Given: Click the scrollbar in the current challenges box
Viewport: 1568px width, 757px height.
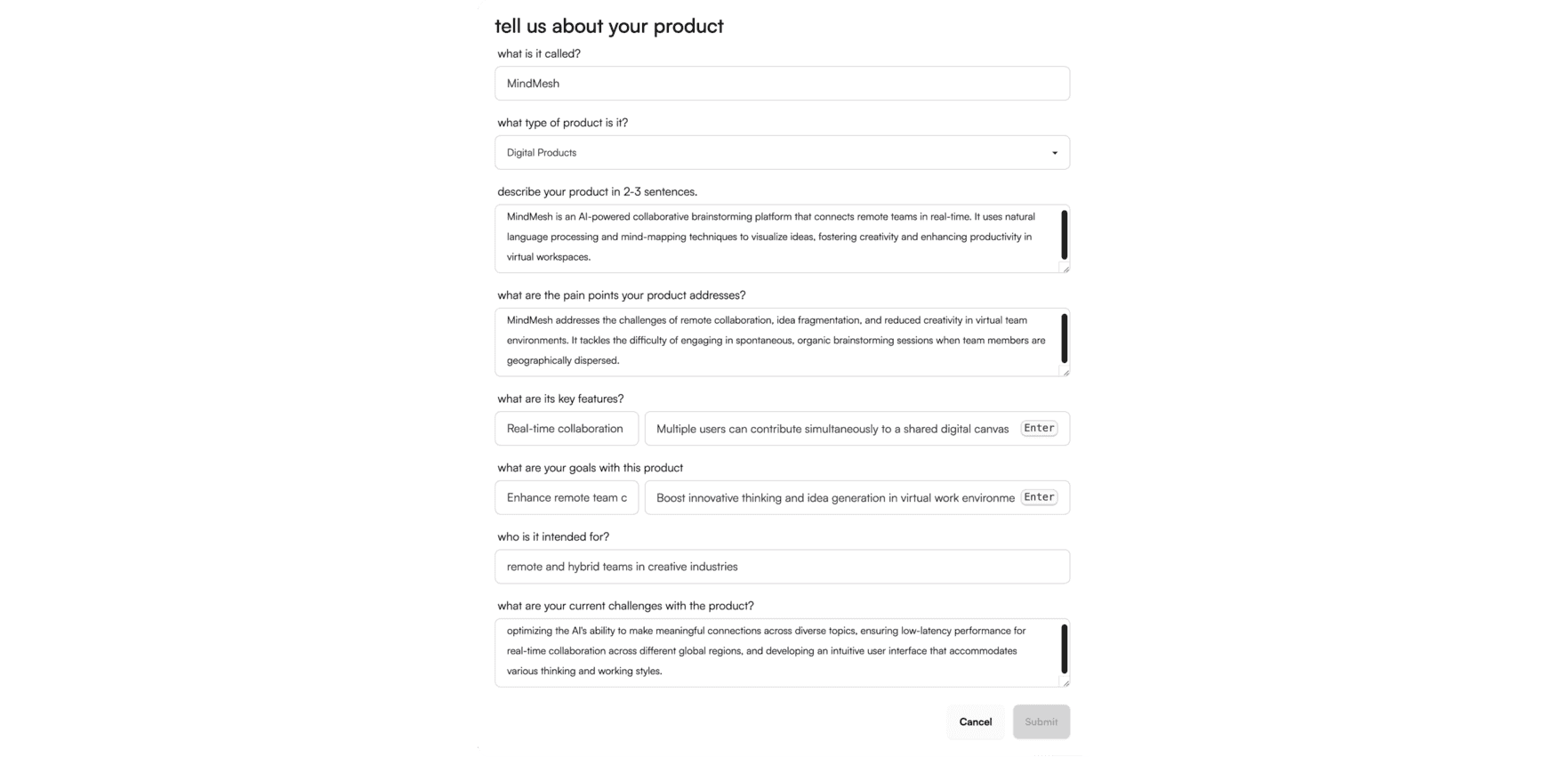Looking at the screenshot, I should [x=1064, y=648].
